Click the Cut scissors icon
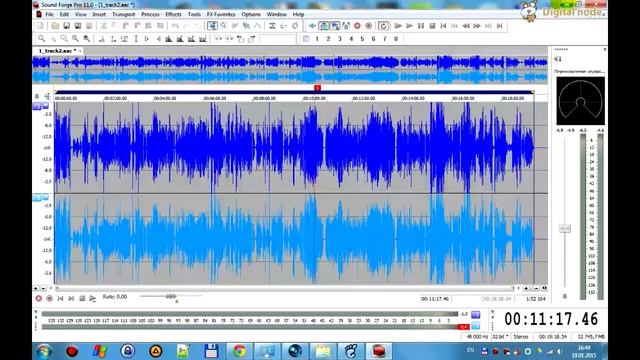 [104, 26]
